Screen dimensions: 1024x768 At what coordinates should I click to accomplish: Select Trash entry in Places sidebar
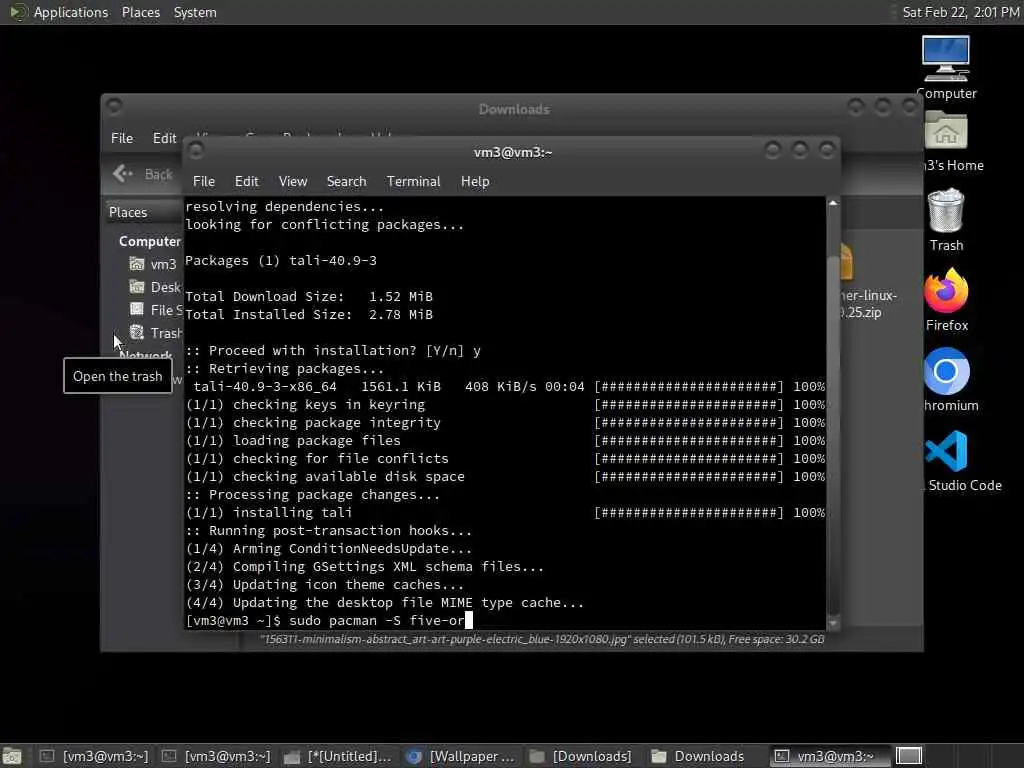pyautogui.click(x=155, y=332)
